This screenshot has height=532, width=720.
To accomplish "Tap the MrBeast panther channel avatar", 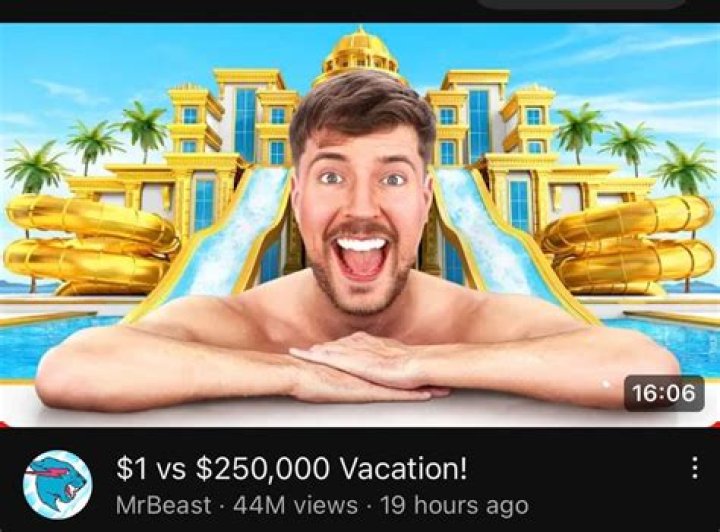I will [x=57, y=485].
